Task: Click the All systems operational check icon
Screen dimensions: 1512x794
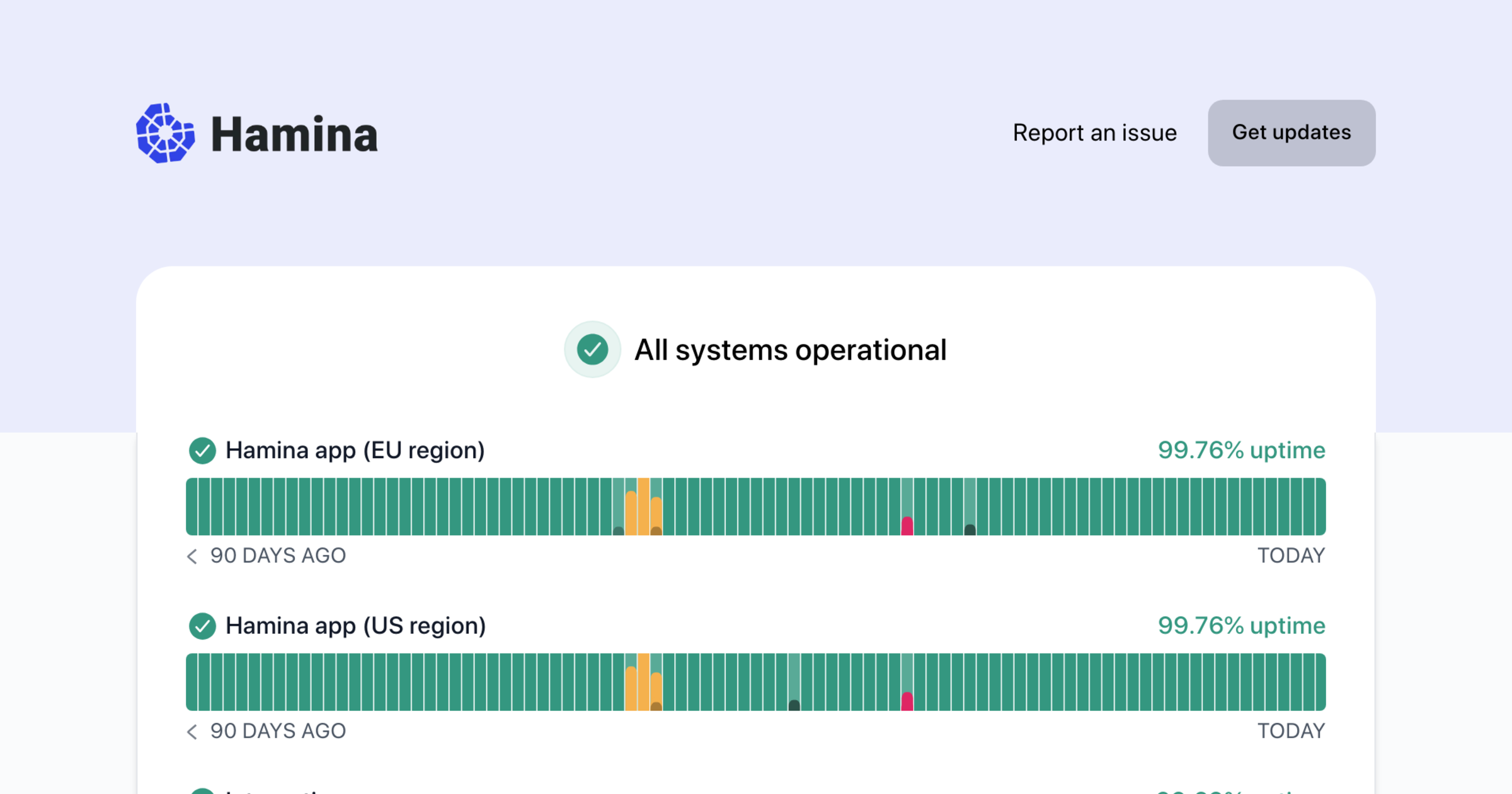Action: 592,350
